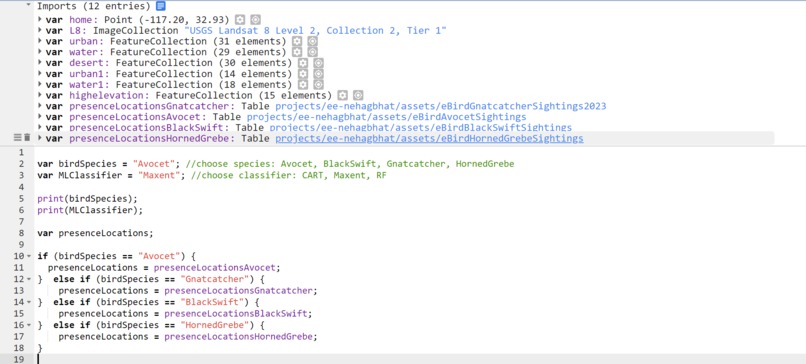Show generated code for Imports

[160, 7]
